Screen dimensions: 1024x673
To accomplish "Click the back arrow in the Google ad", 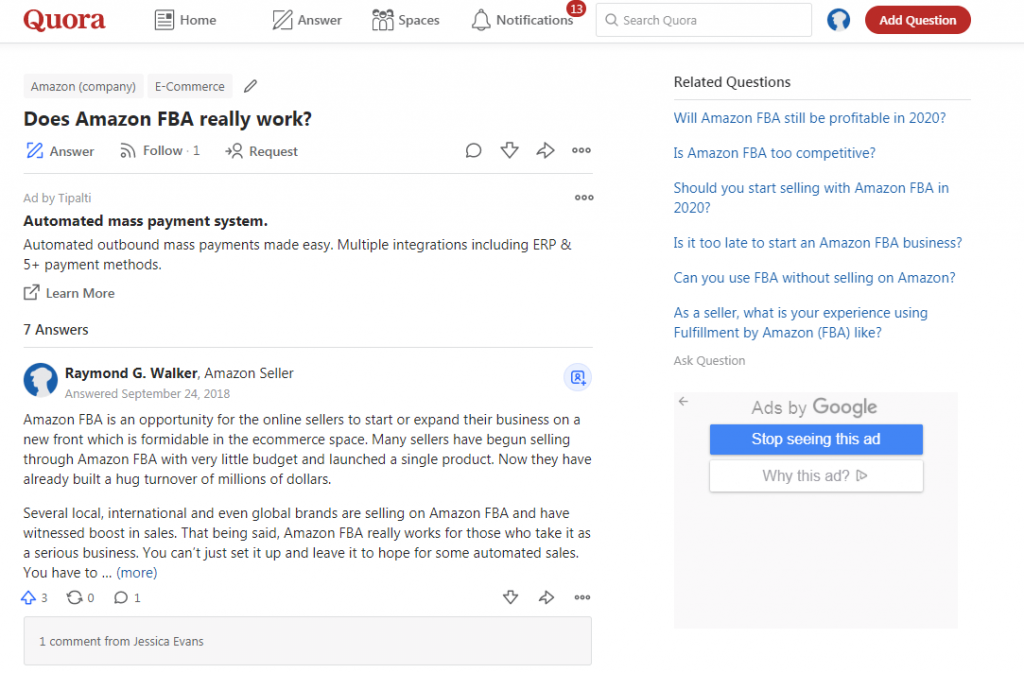I will click(x=683, y=401).
